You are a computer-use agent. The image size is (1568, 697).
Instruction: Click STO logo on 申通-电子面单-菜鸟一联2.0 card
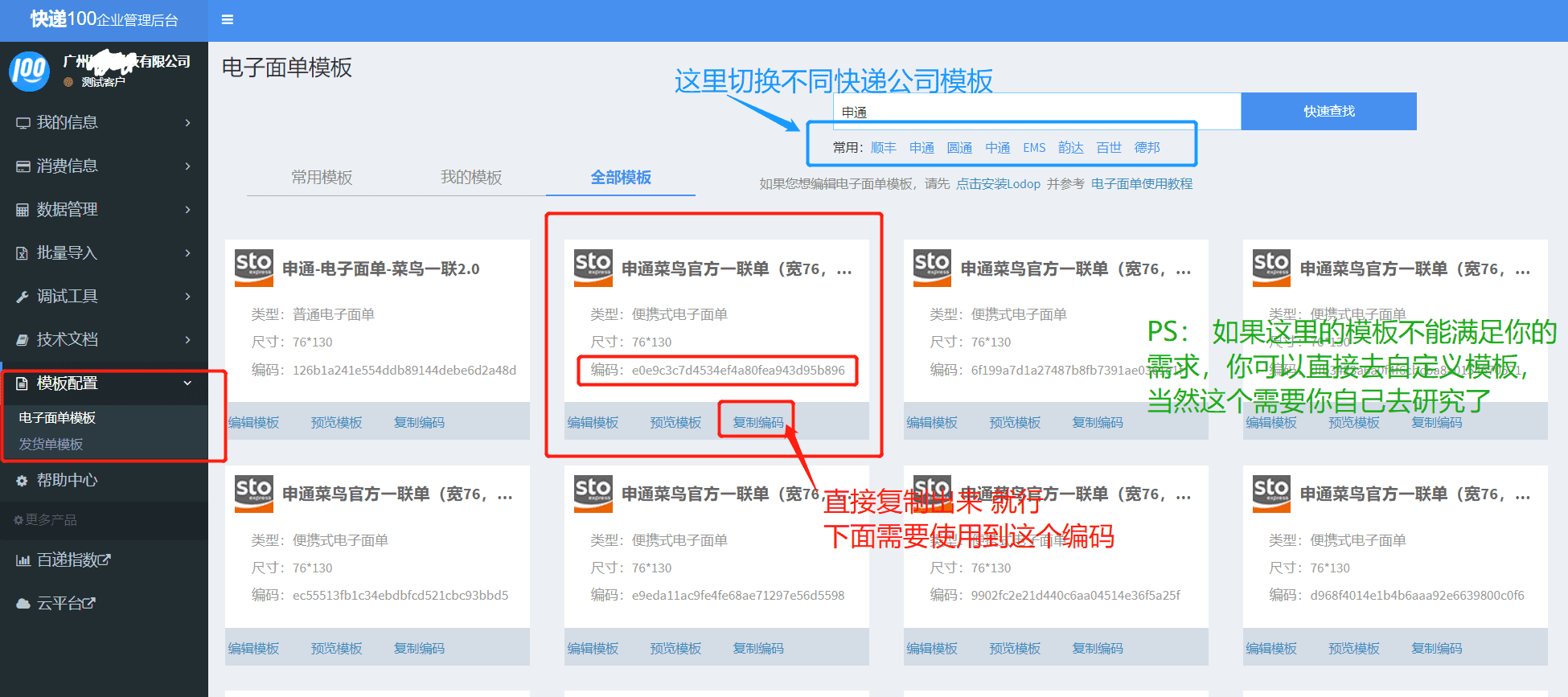pyautogui.click(x=253, y=268)
